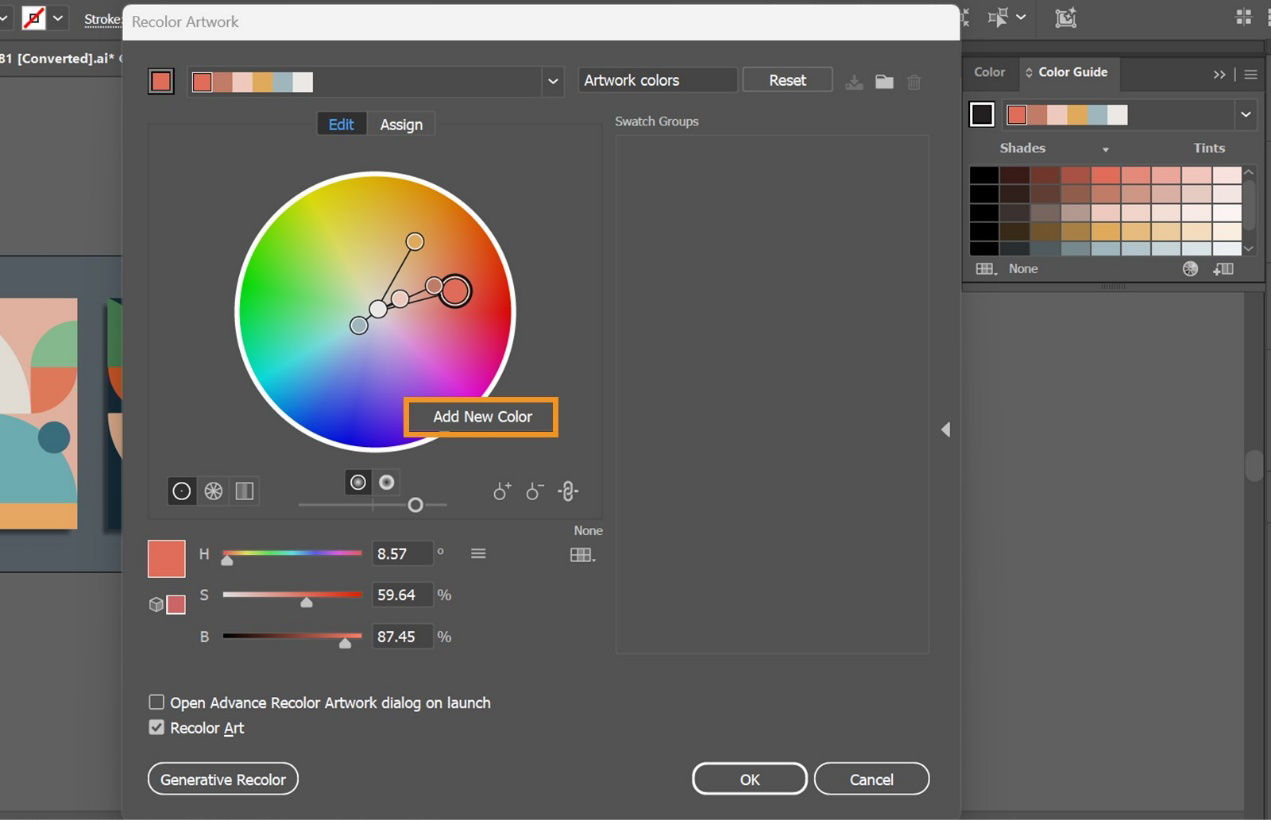
Task: Switch to the Color panel tab
Action: 989,72
